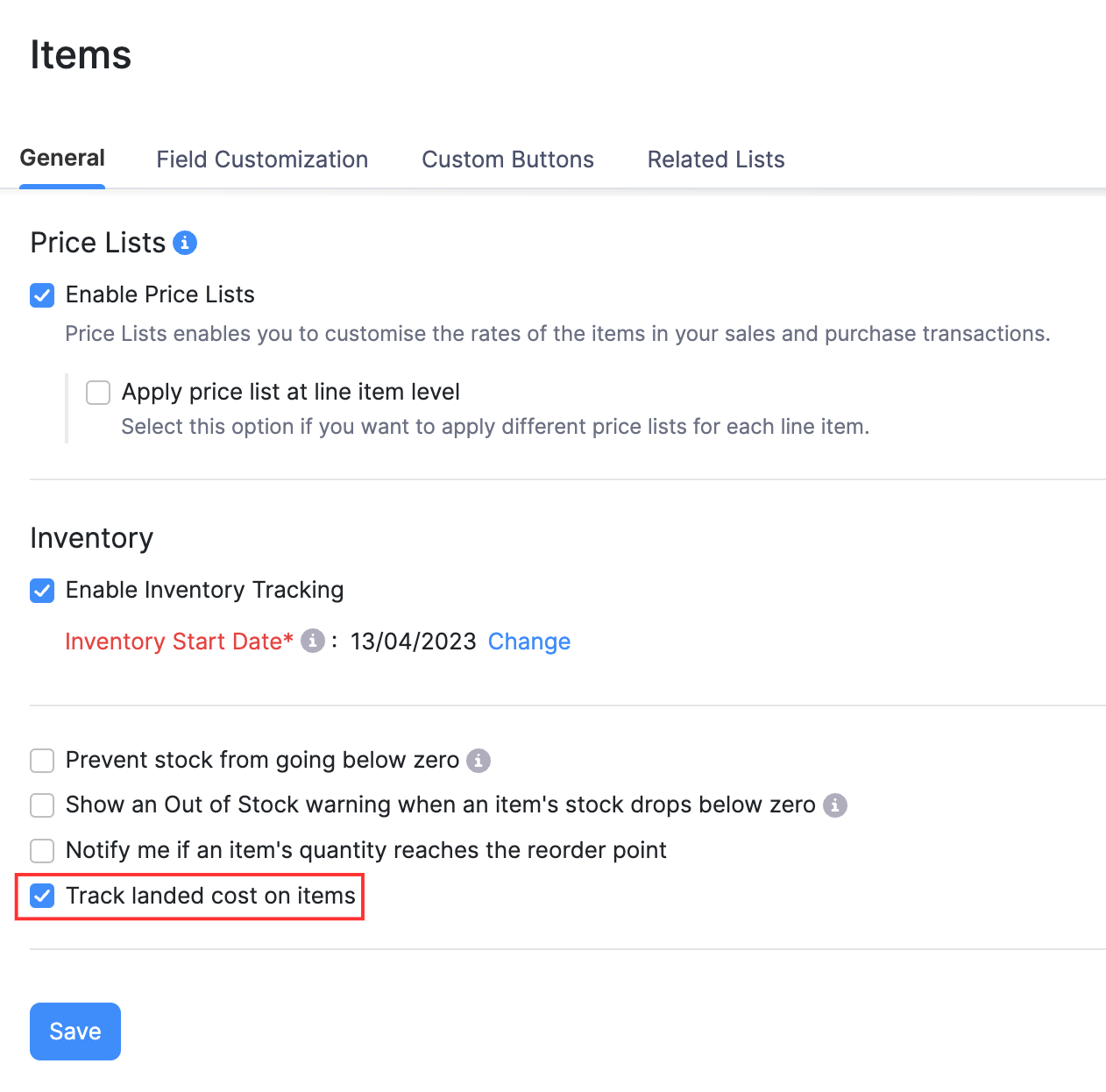
Task: Click info icon next to Out of Stock warning
Action: (835, 805)
